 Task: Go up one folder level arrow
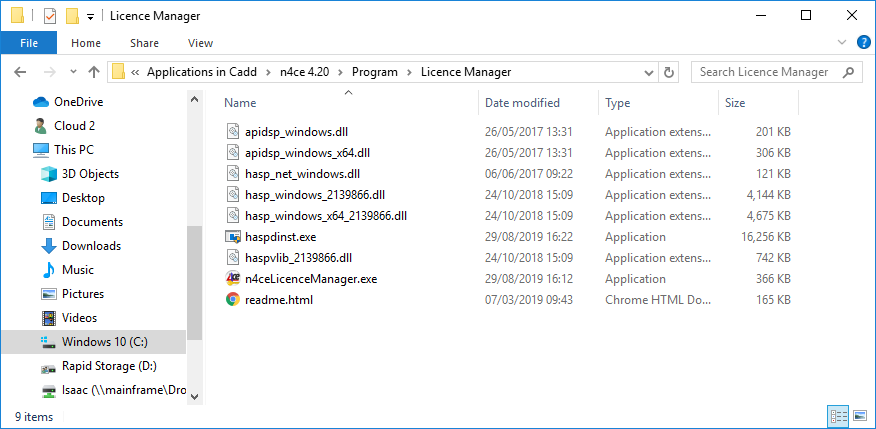pos(94,72)
